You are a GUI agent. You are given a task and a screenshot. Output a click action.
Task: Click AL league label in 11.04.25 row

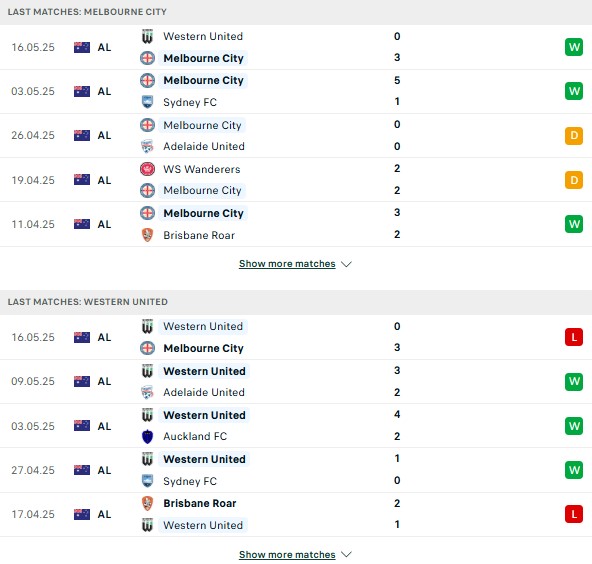click(x=104, y=224)
